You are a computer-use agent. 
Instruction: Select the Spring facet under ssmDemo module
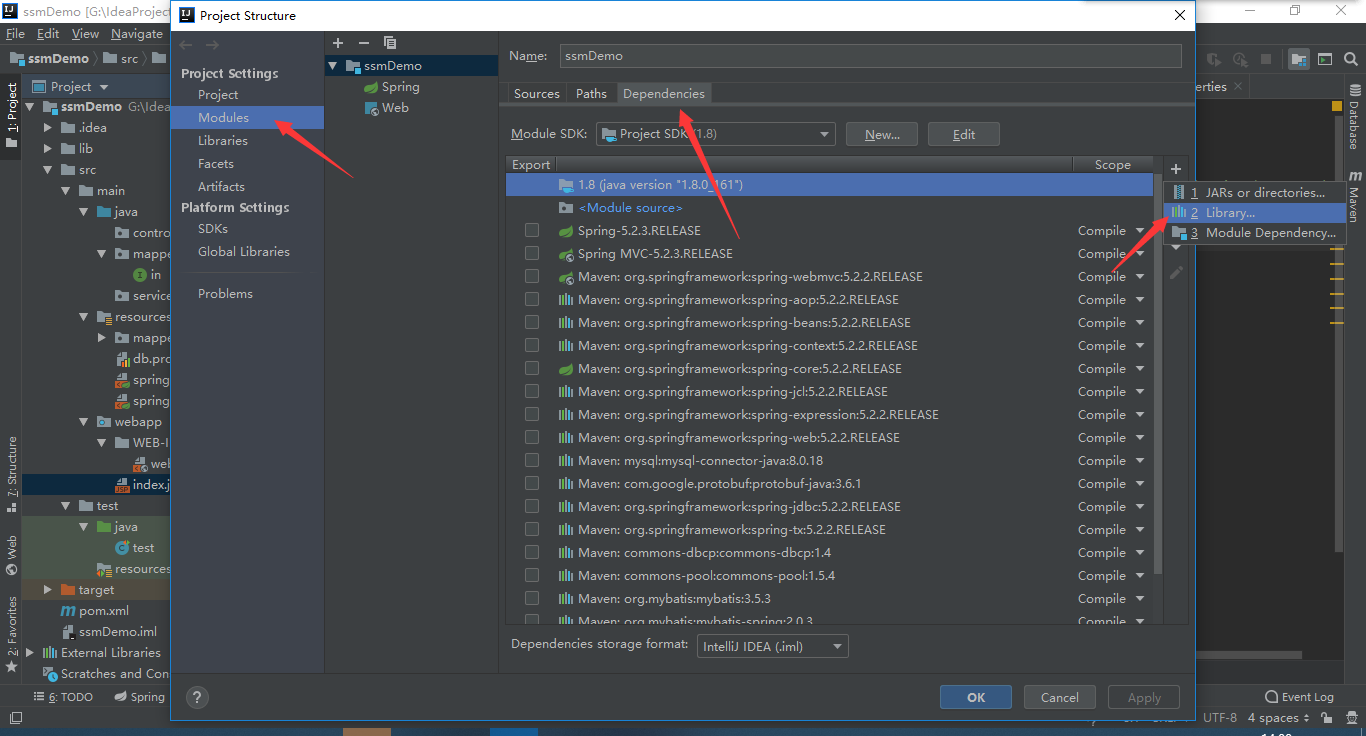(391, 87)
